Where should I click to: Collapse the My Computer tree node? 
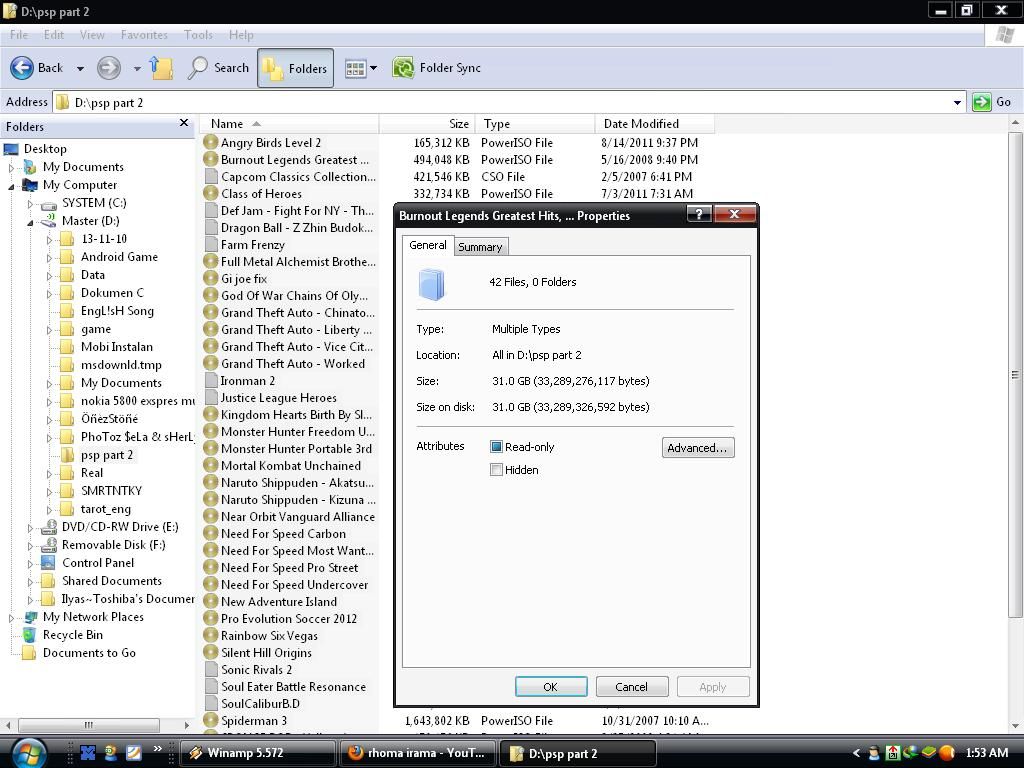[x=11, y=186]
